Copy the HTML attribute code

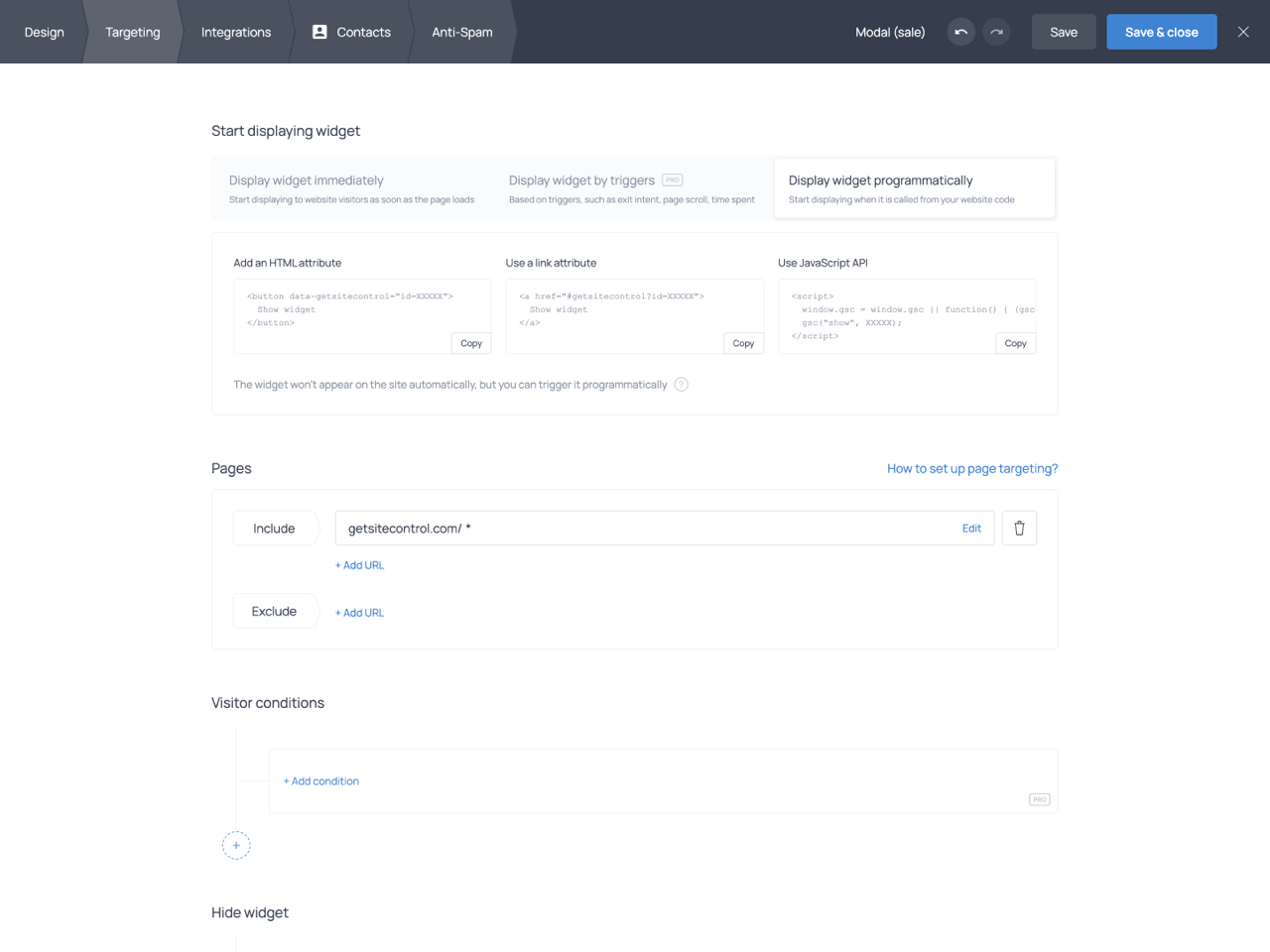[471, 343]
